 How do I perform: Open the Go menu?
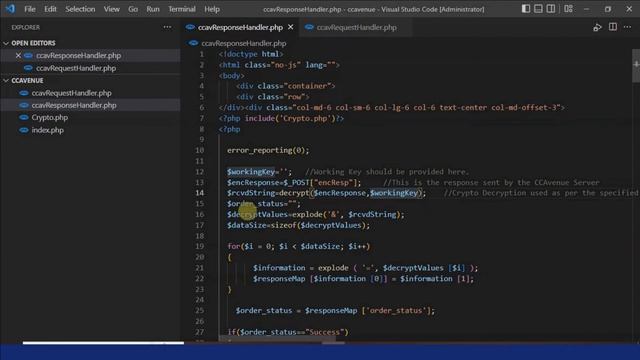coord(133,9)
